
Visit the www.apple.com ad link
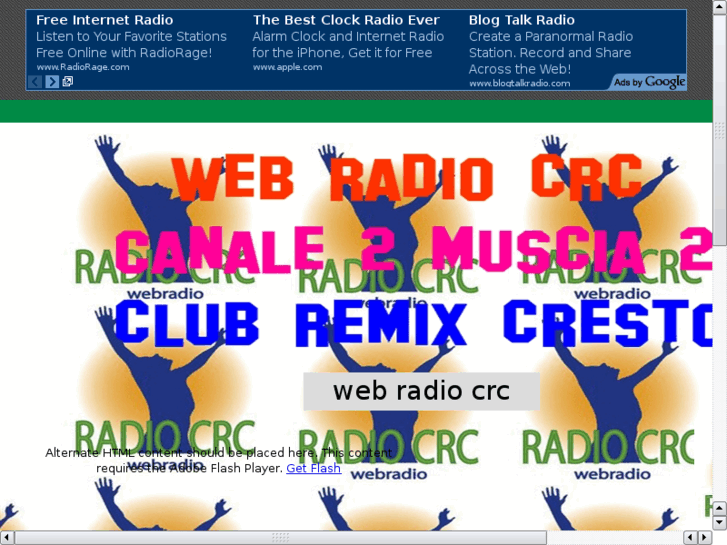click(x=287, y=67)
